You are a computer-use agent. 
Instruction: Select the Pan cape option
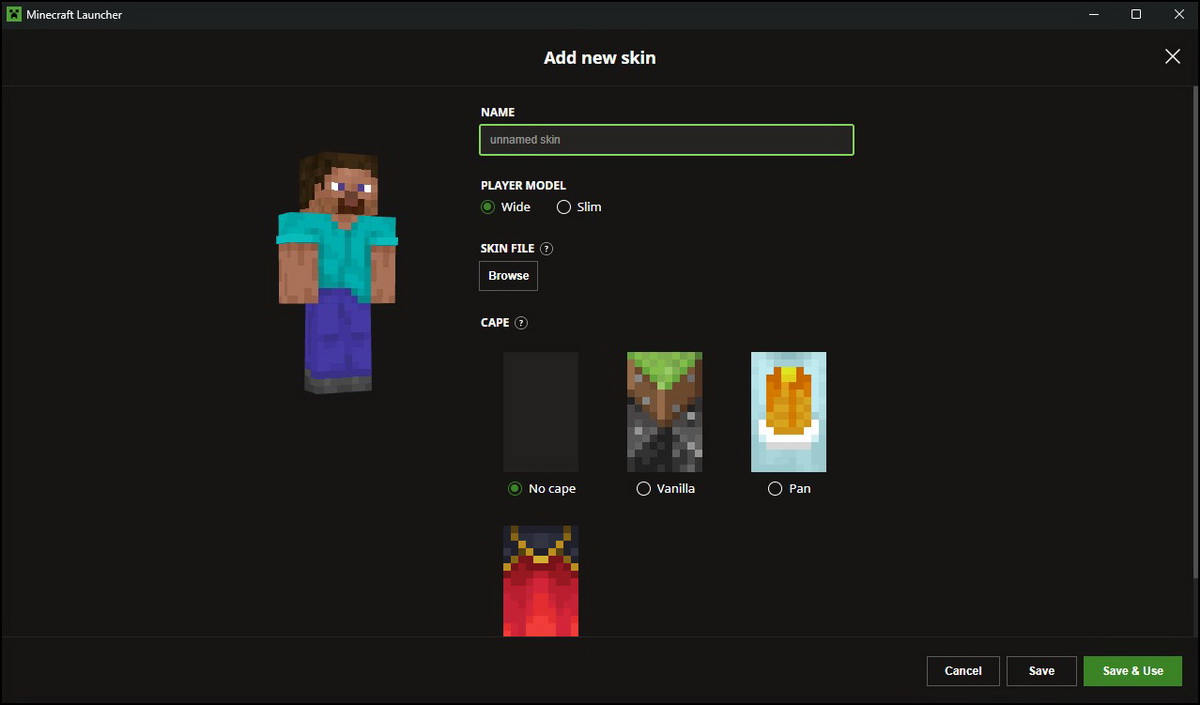[x=775, y=488]
